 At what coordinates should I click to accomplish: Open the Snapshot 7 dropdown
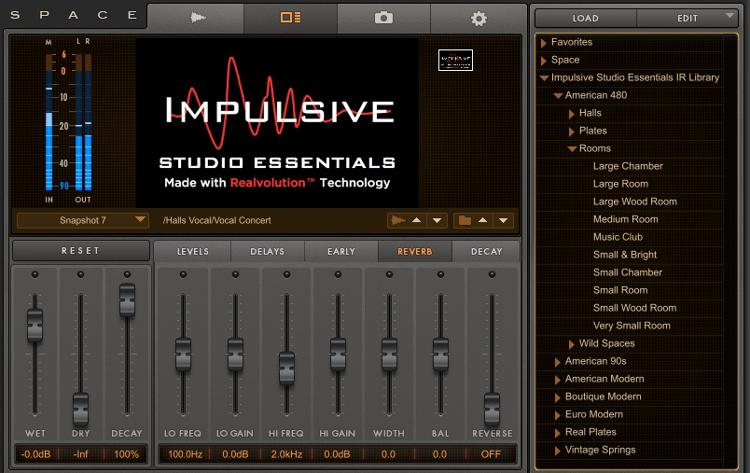[82, 220]
